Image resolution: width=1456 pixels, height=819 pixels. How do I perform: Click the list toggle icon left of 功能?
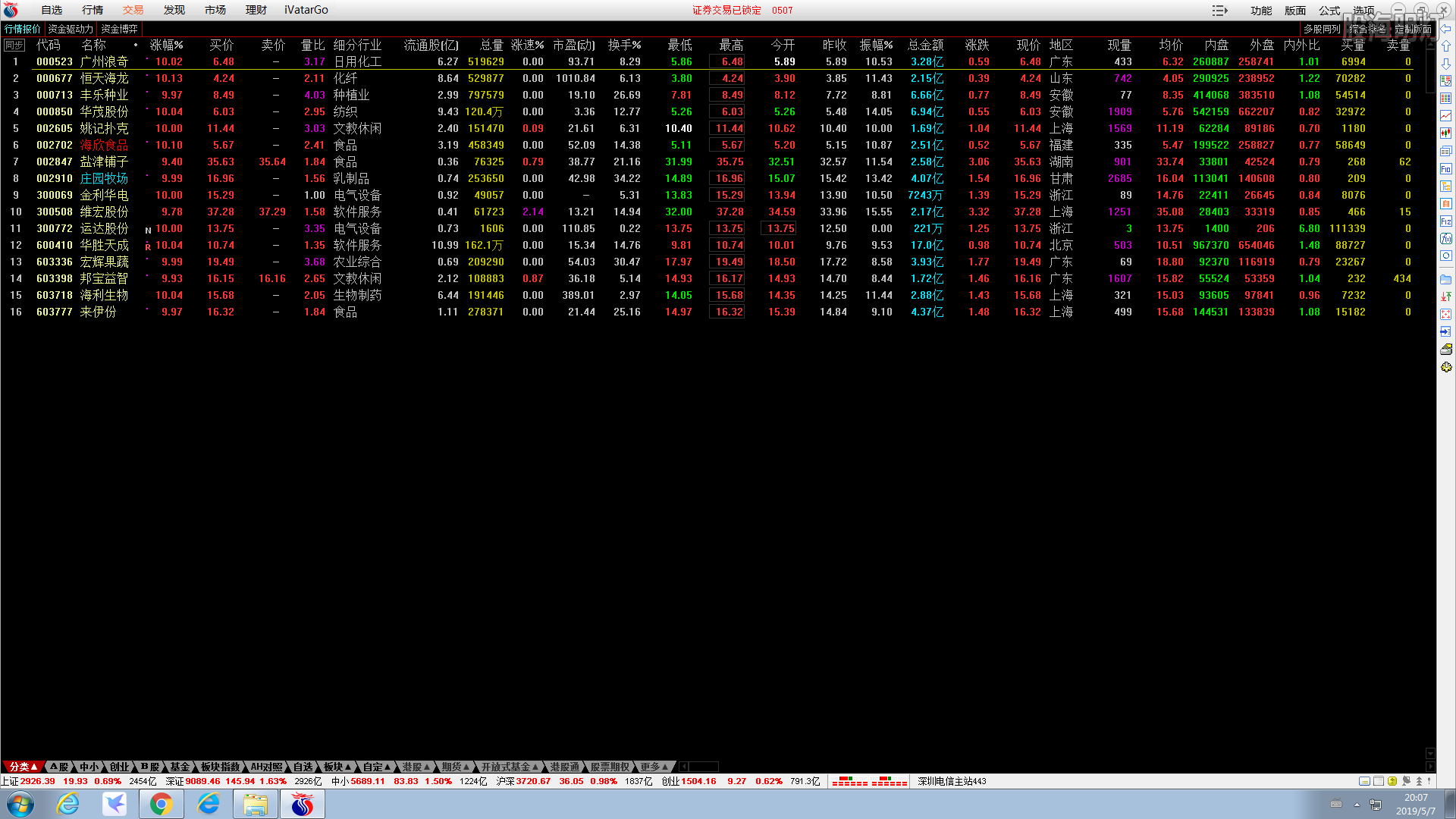click(1219, 11)
